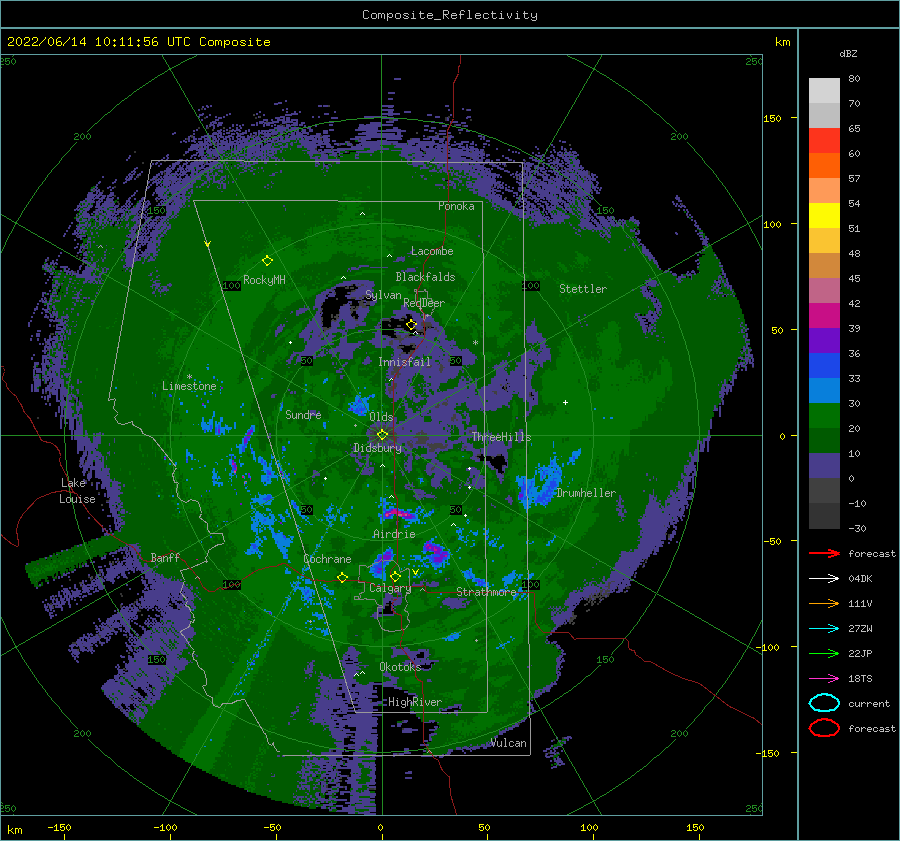900x841 pixels.
Task: Choose the magenta 18TS arrow legend icon
Action: pos(824,679)
